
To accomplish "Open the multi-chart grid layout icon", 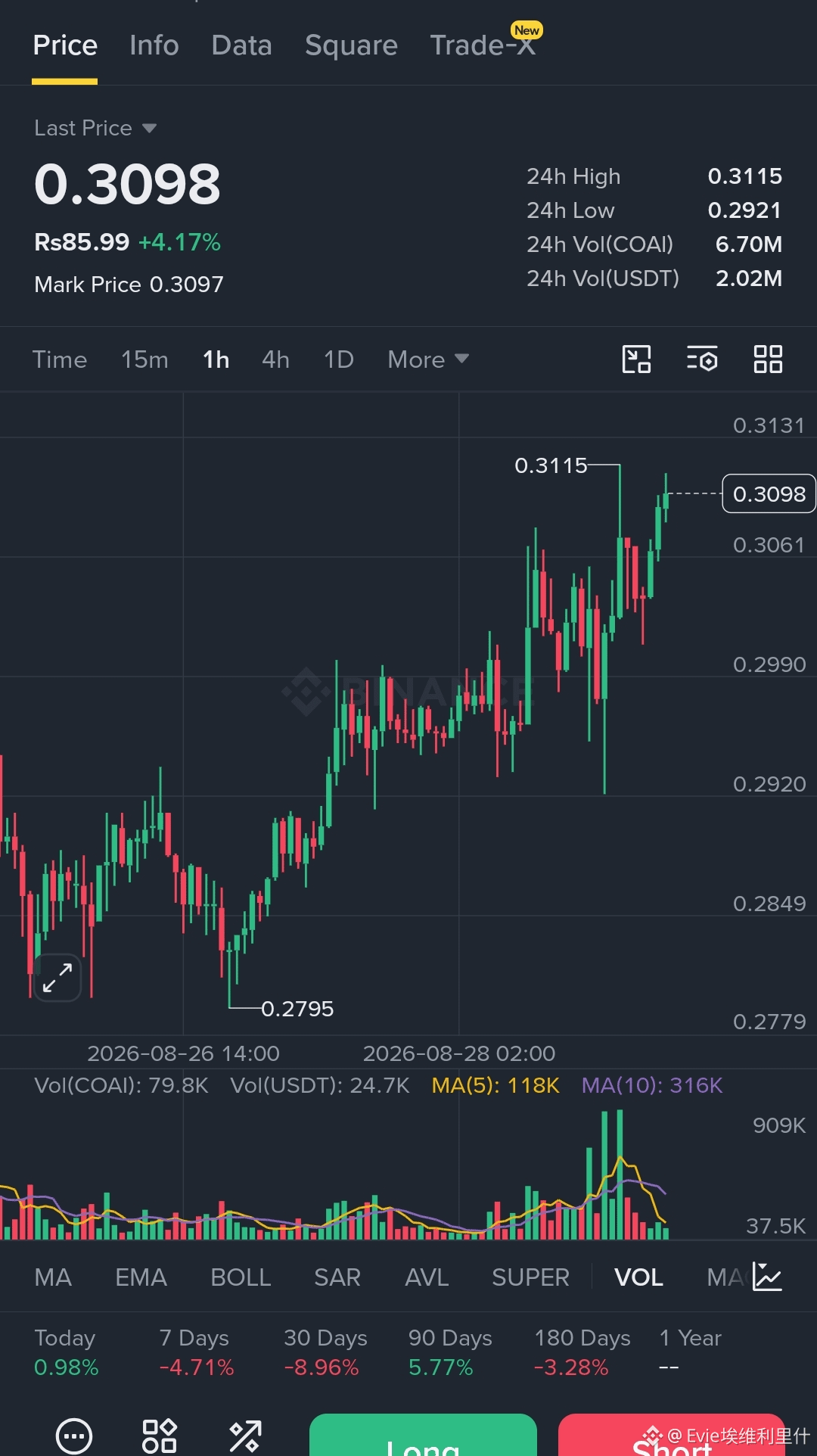I will pyautogui.click(x=768, y=359).
